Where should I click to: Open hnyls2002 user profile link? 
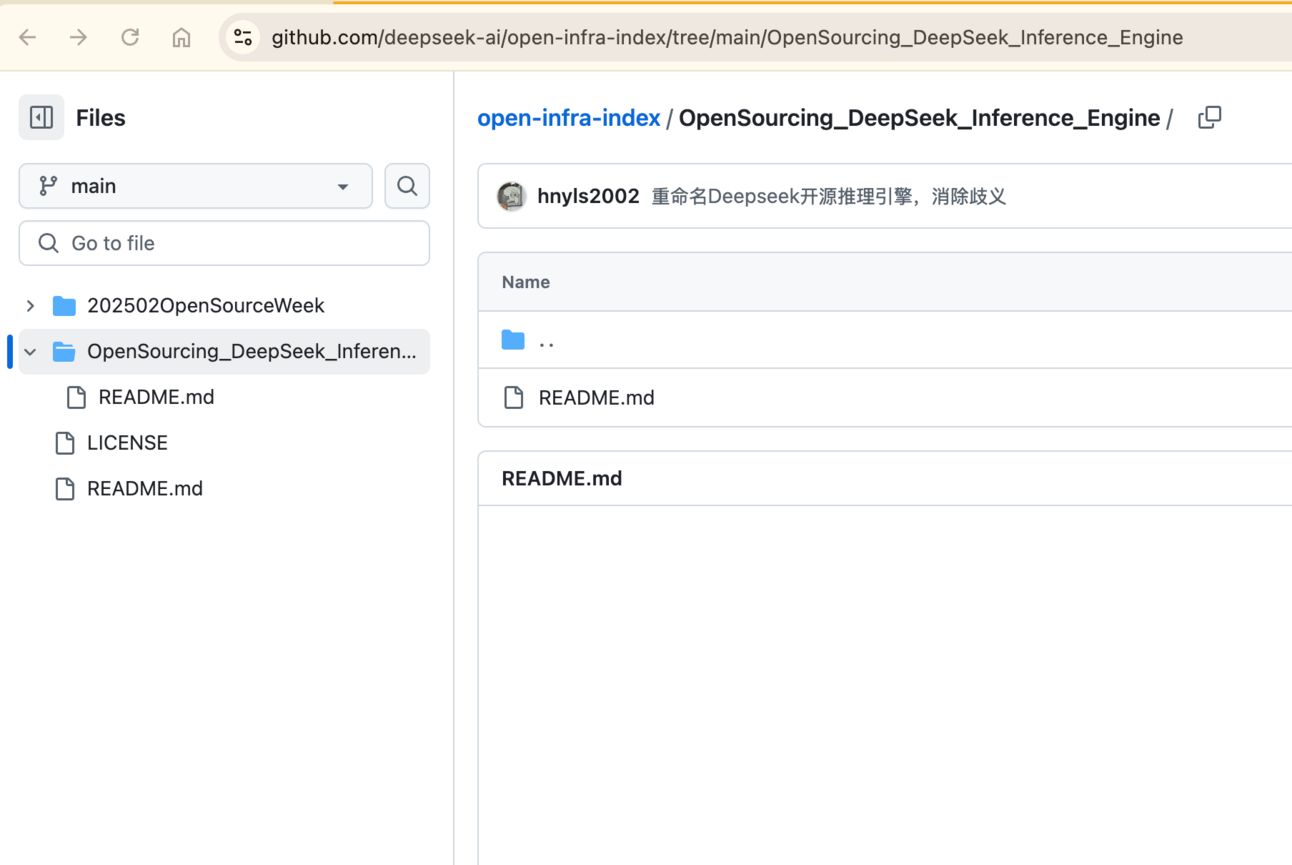[x=588, y=196]
